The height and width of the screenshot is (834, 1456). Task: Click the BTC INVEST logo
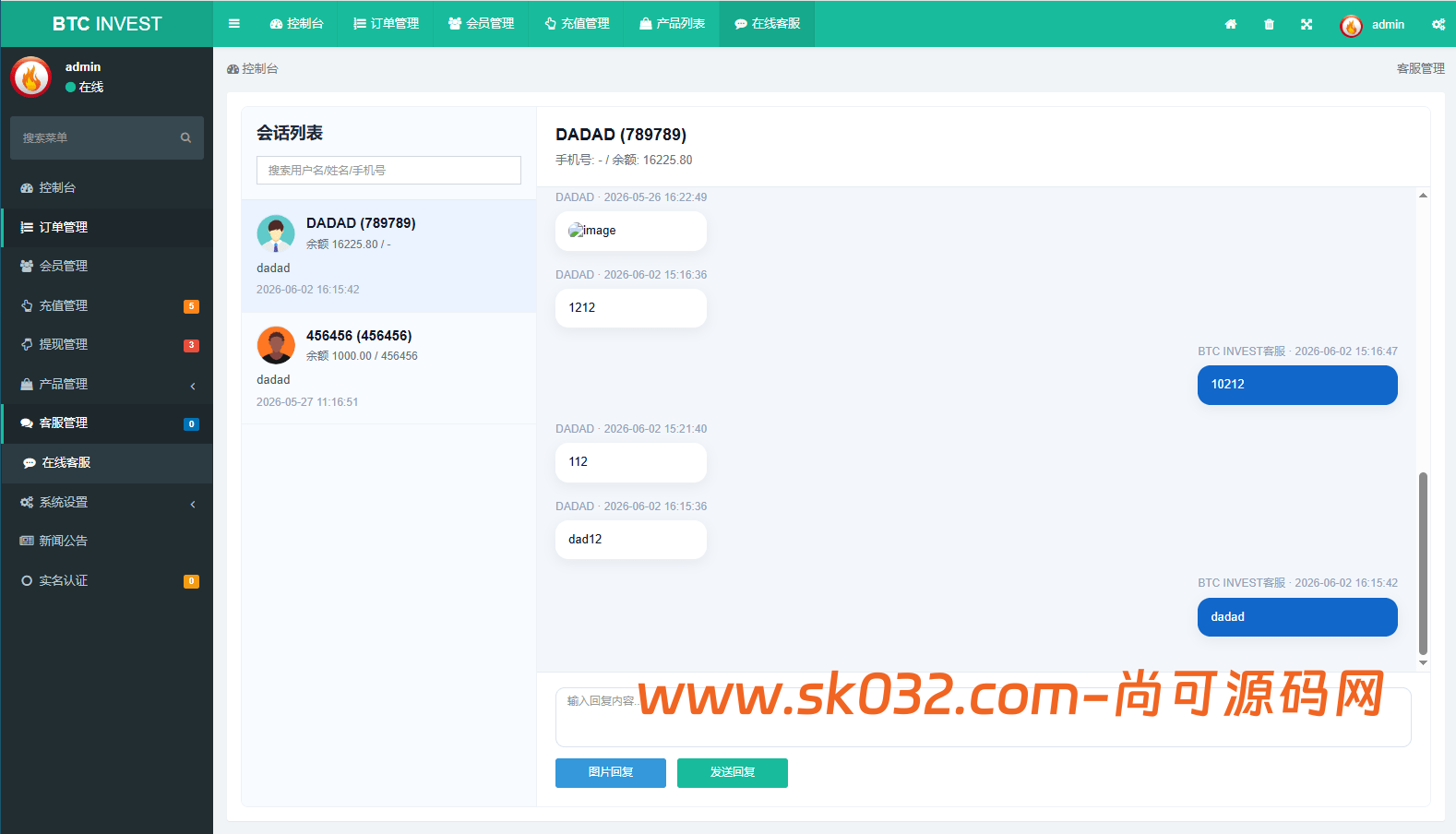tap(107, 24)
